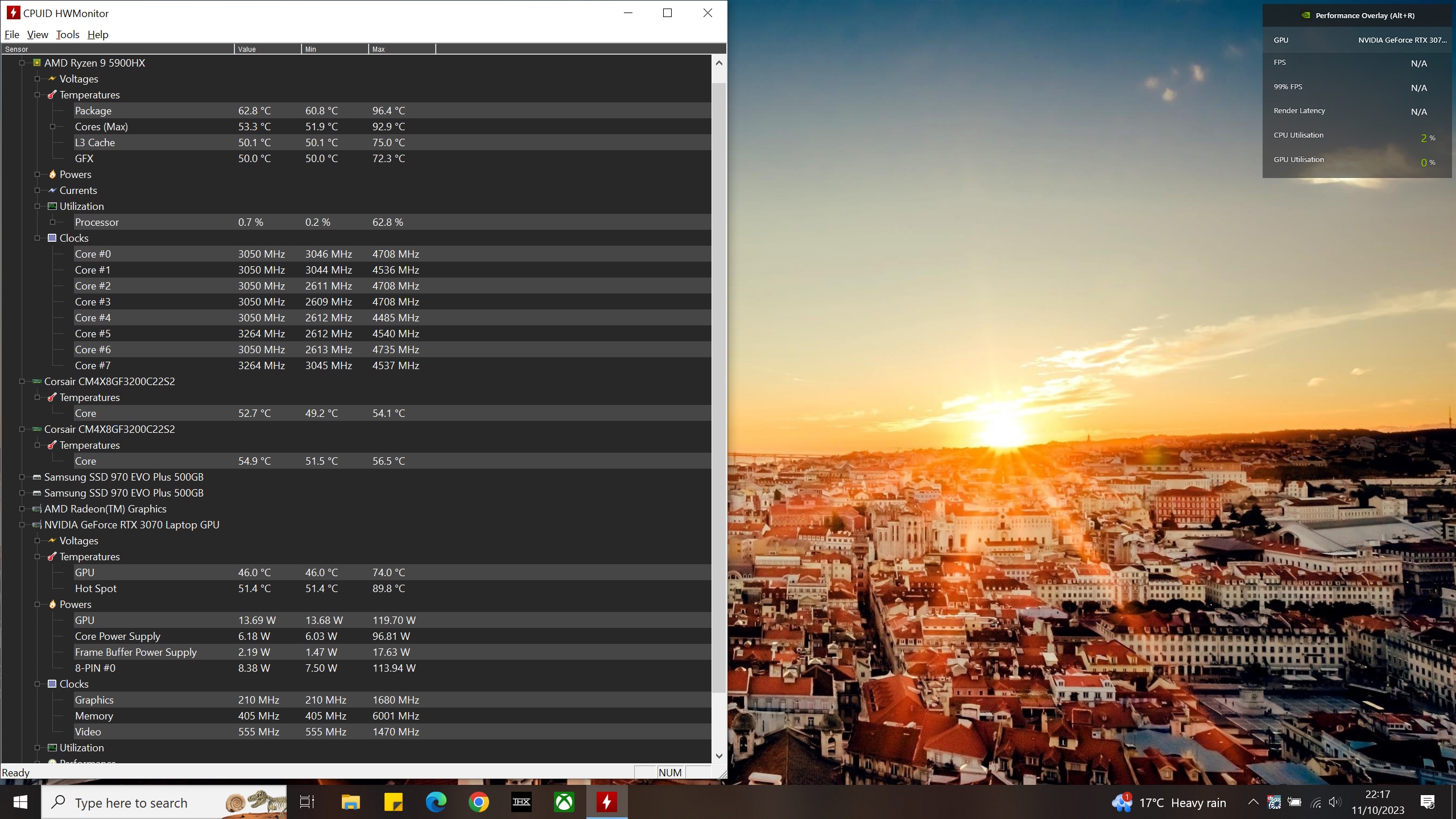Click the AMD Radeon graphics card icon
The height and width of the screenshot is (819, 1456).
click(37, 509)
